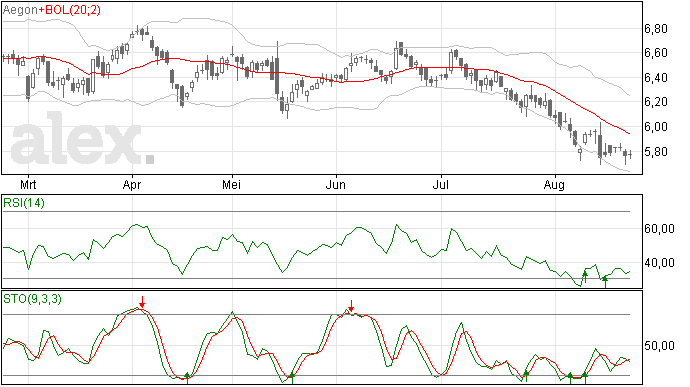Click the green buy arrow in mid-April stochastic
Image resolution: width=690 pixels, height=387 pixels.
187,377
